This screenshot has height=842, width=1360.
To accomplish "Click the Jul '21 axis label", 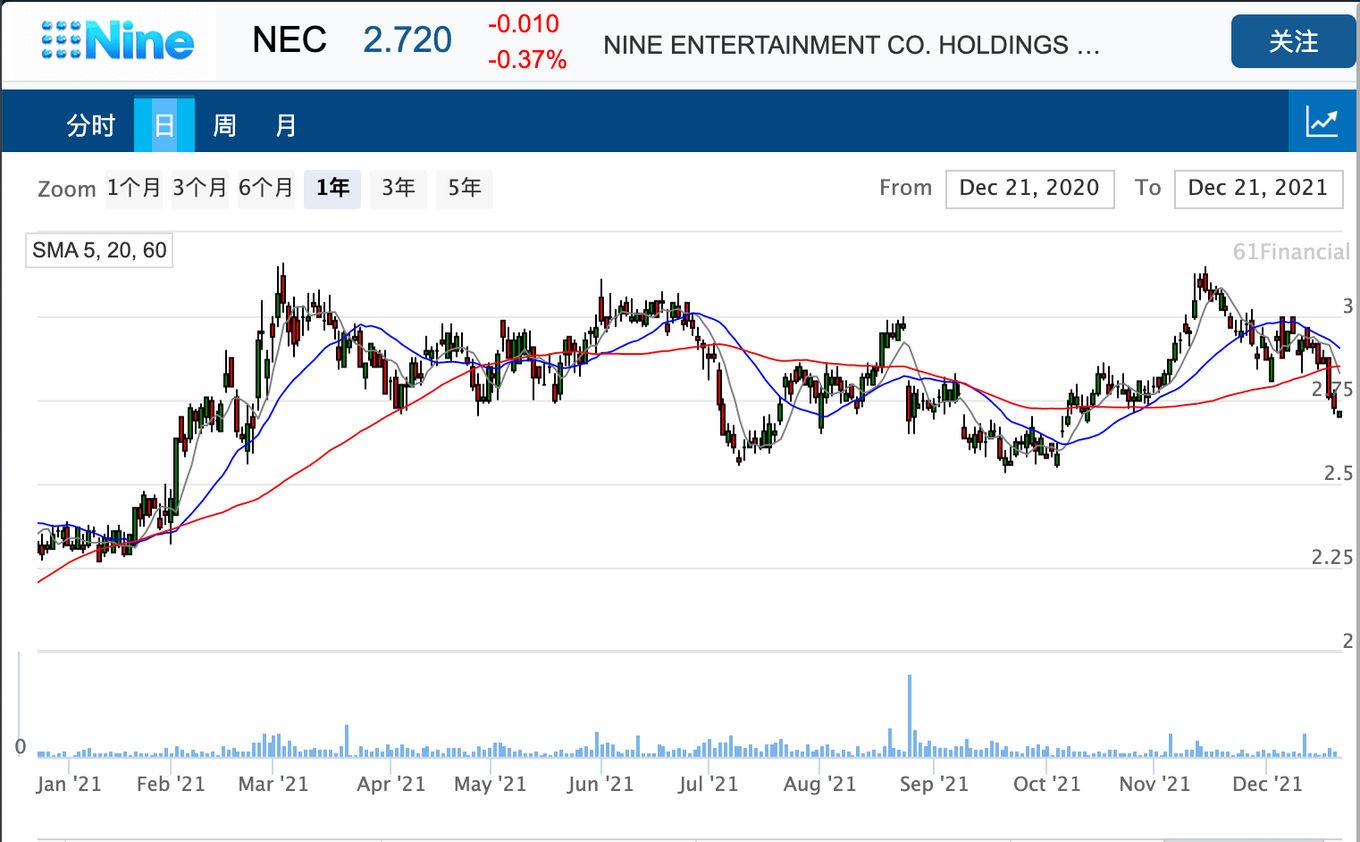I will point(708,784).
